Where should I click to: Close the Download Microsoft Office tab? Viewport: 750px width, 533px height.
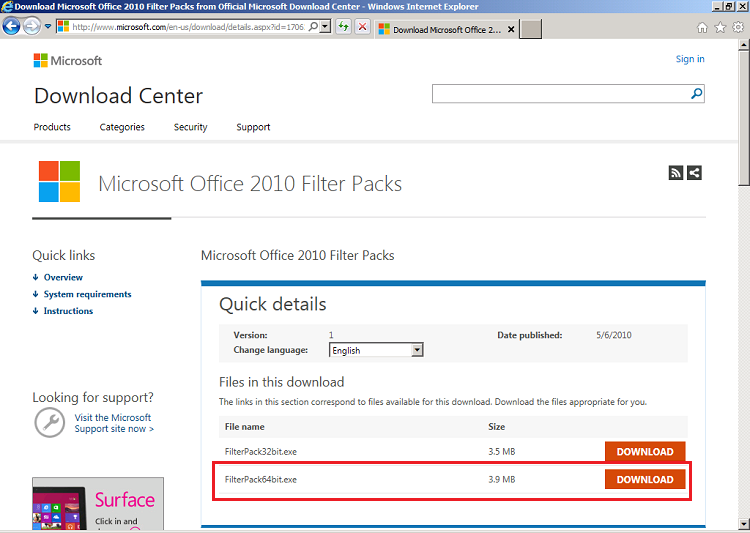512,29
